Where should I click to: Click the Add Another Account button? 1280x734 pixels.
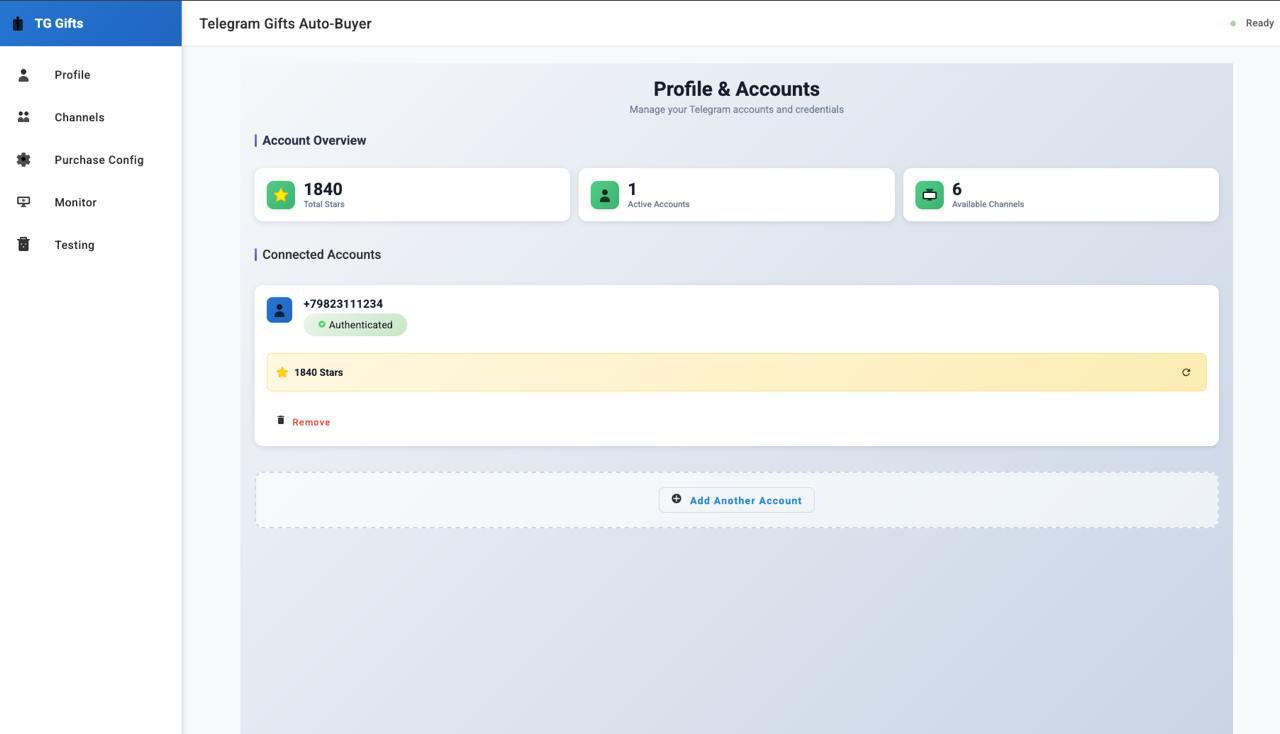737,500
